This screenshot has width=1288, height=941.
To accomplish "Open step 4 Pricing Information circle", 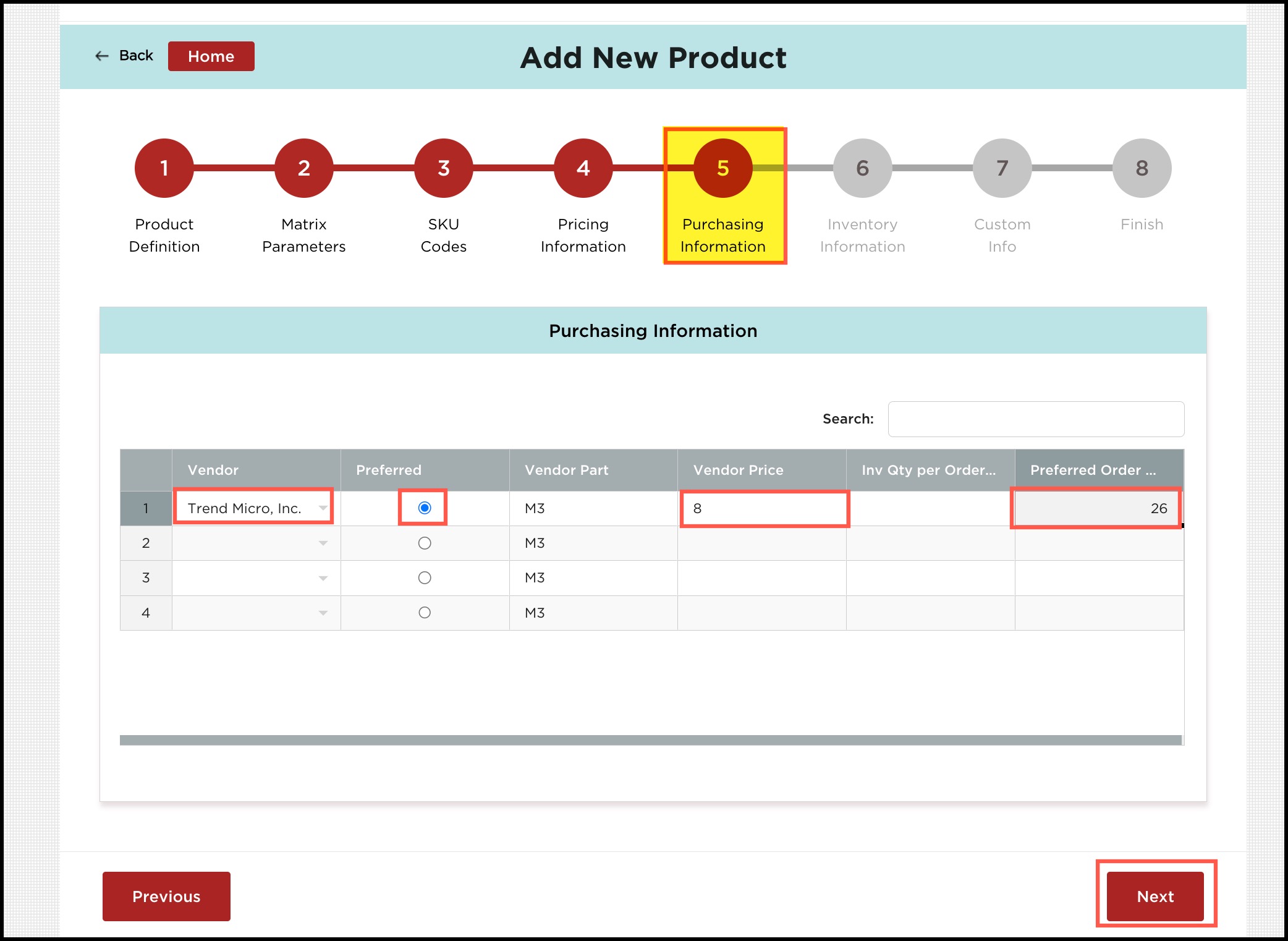I will pyautogui.click(x=583, y=168).
